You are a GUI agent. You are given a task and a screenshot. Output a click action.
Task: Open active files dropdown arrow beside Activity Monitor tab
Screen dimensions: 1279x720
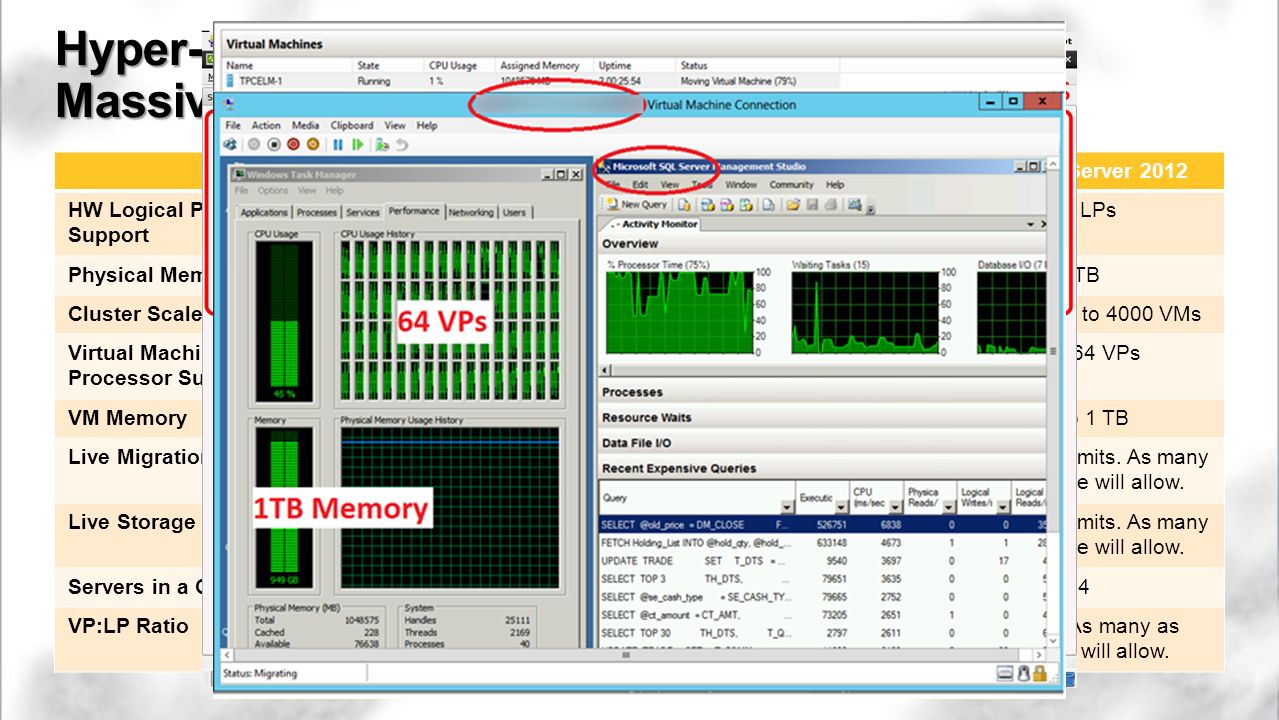click(1030, 225)
